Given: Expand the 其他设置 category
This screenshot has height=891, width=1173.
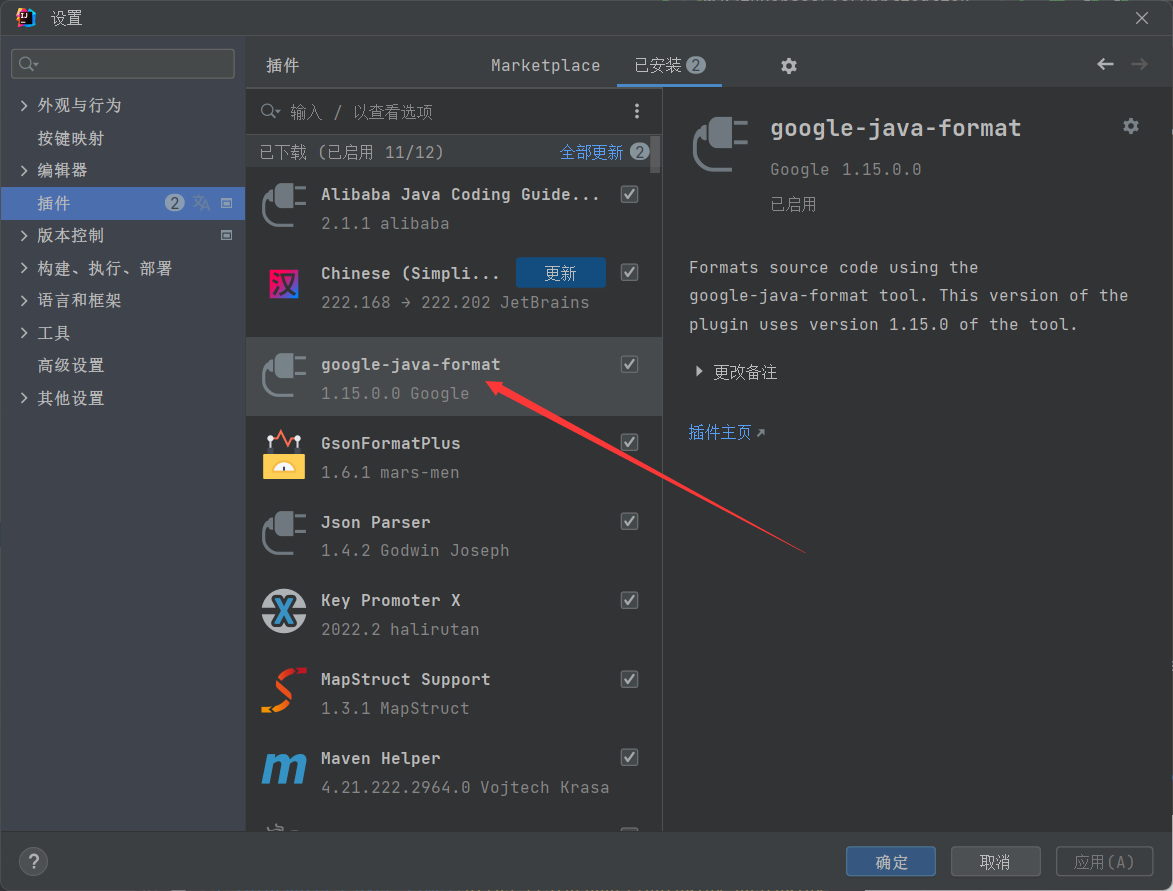Looking at the screenshot, I should tap(24, 398).
